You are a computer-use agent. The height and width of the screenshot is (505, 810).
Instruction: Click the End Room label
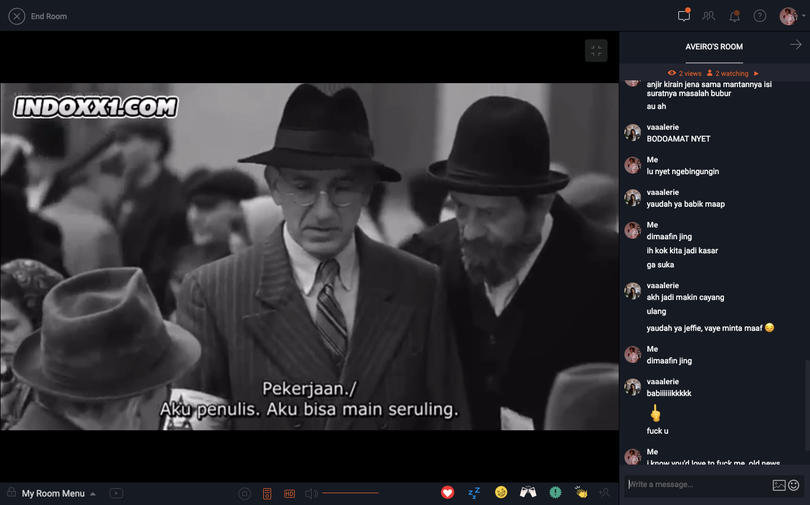tap(49, 17)
